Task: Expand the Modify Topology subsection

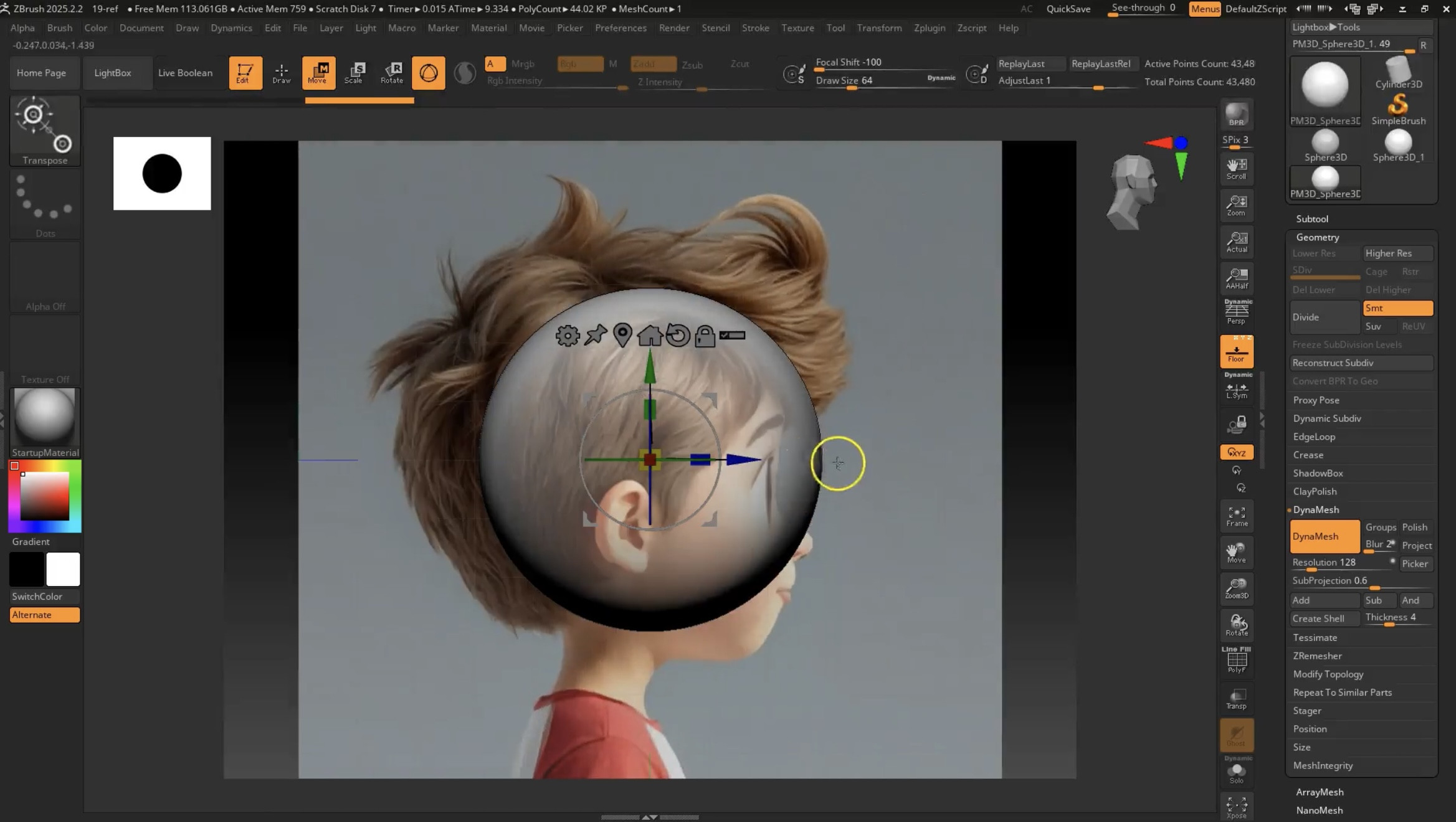Action: 1328,674
